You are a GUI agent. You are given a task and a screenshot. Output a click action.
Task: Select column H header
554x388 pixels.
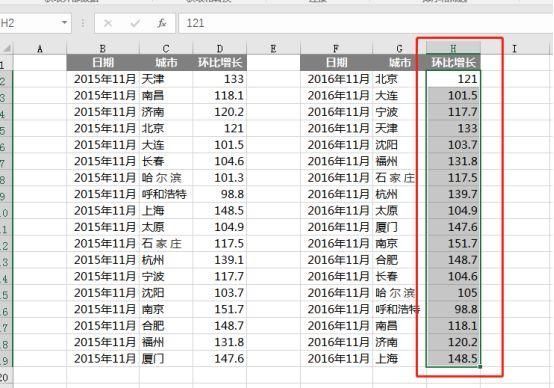coord(453,48)
